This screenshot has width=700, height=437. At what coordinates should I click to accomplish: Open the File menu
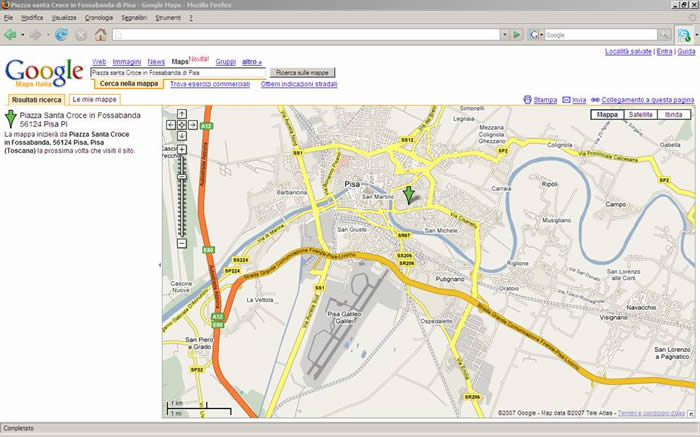coord(8,18)
